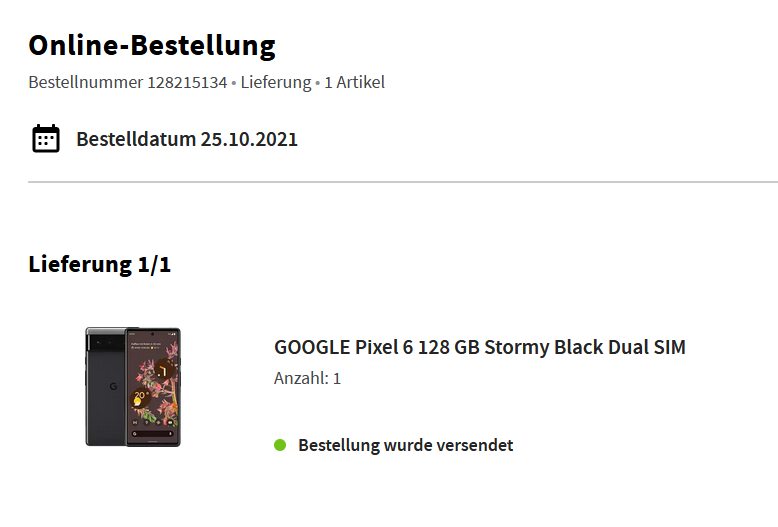Click the calendar icon beside Bestelldatum
The image size is (778, 527).
coord(46,138)
